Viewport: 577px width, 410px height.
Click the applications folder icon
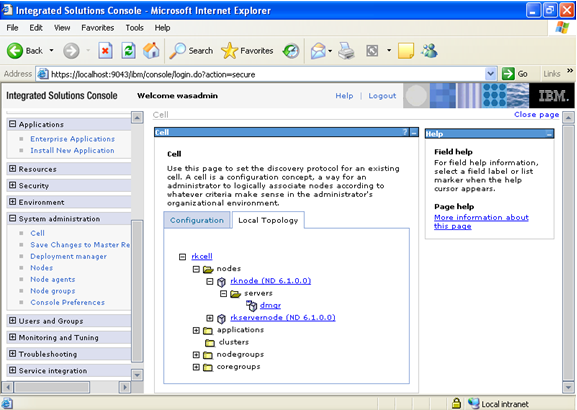[208, 331]
